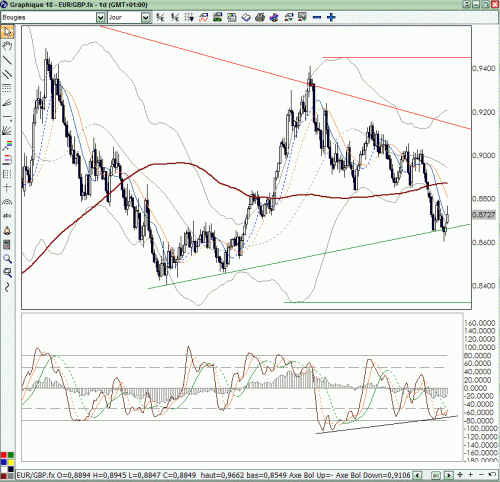
Task: Pick the green color swatch
Action: click(11, 455)
